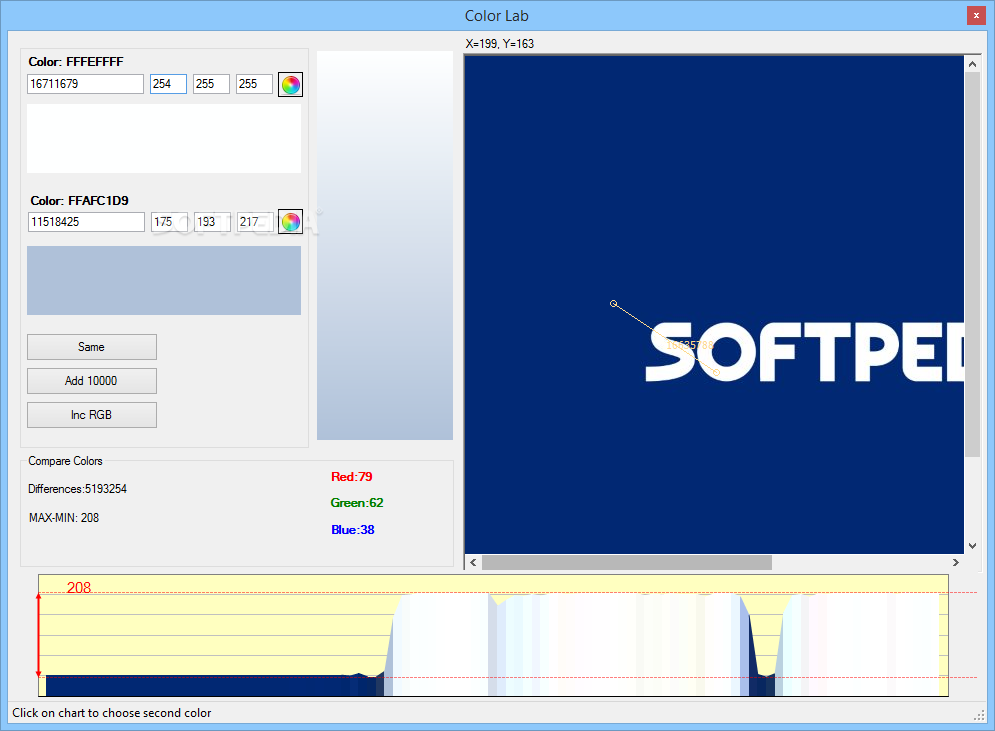995x731 pixels.
Task: Click the image scroll right arrow
Action: point(956,562)
